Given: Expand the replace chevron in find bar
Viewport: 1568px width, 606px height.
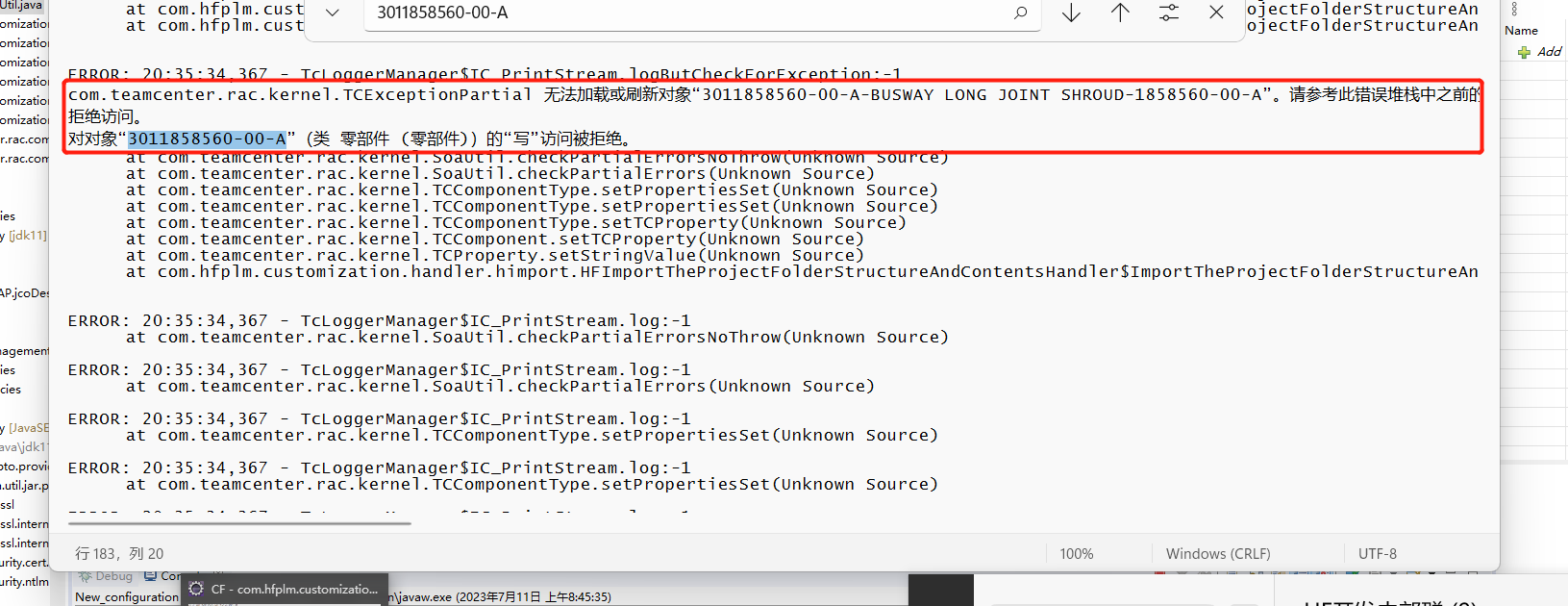Looking at the screenshot, I should click(x=333, y=13).
